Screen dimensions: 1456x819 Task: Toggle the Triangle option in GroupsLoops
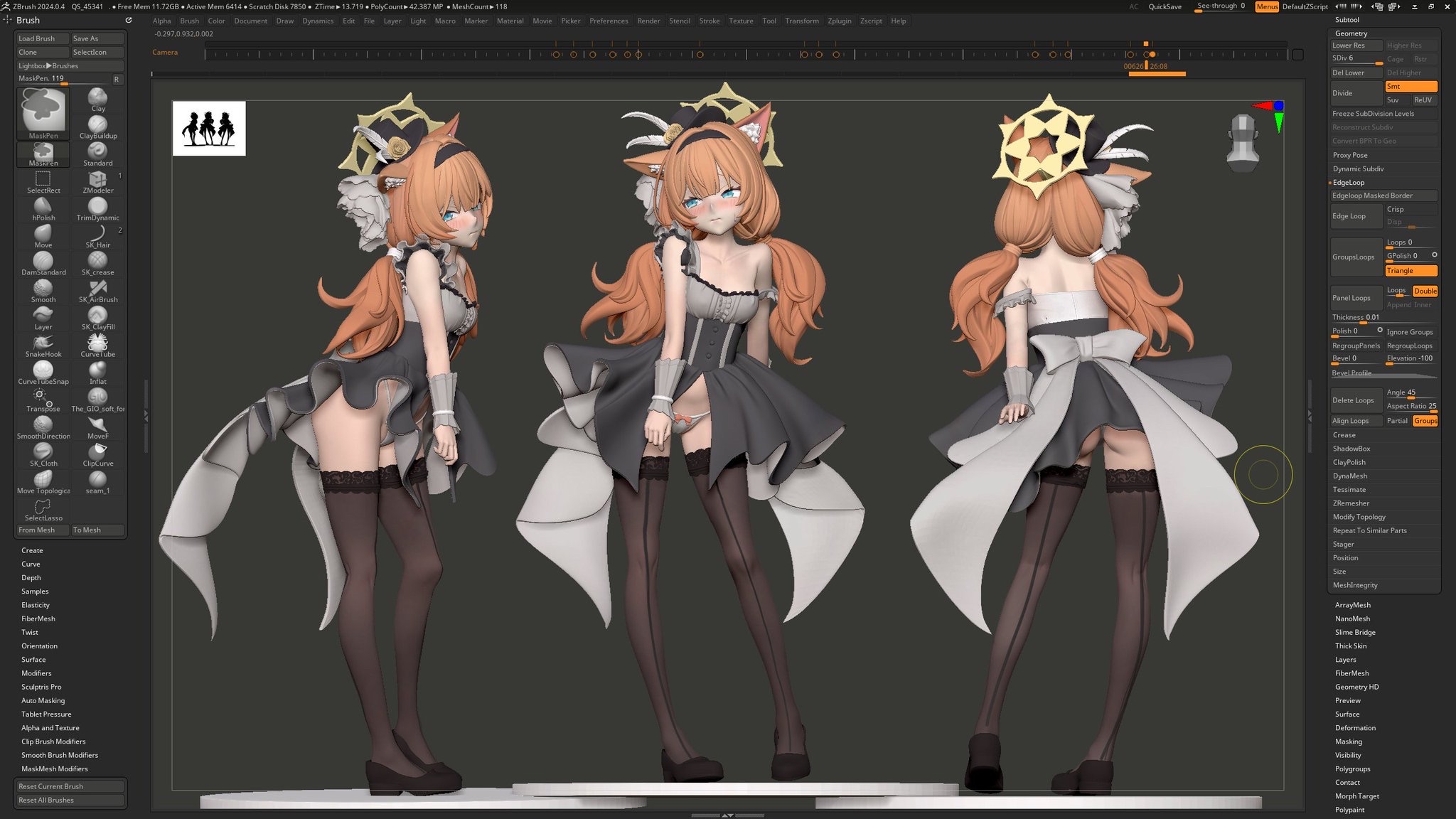click(1410, 270)
